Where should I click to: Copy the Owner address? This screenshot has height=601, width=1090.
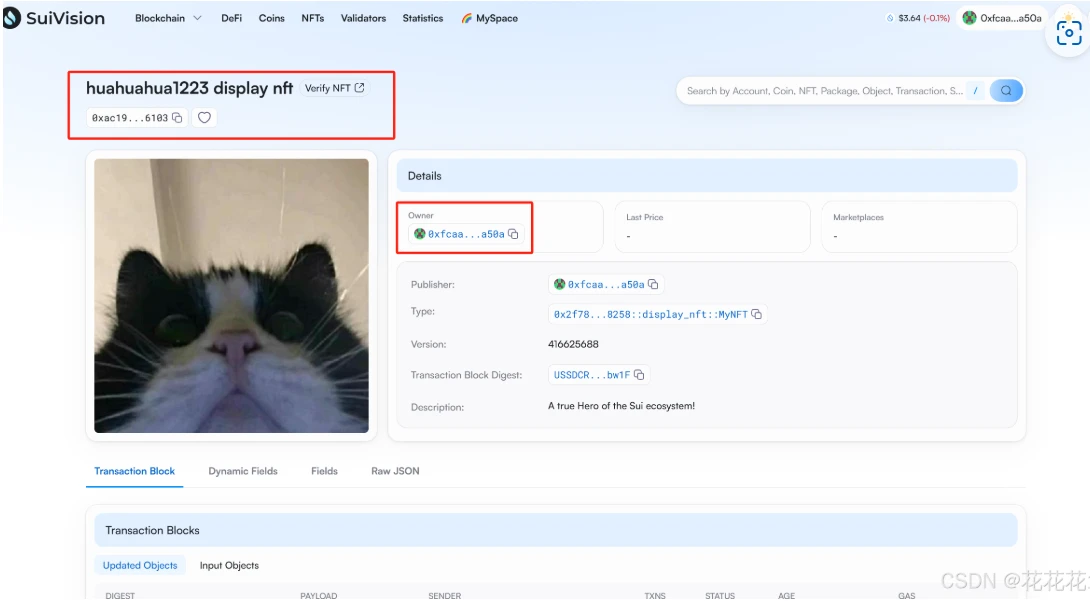[513, 234]
